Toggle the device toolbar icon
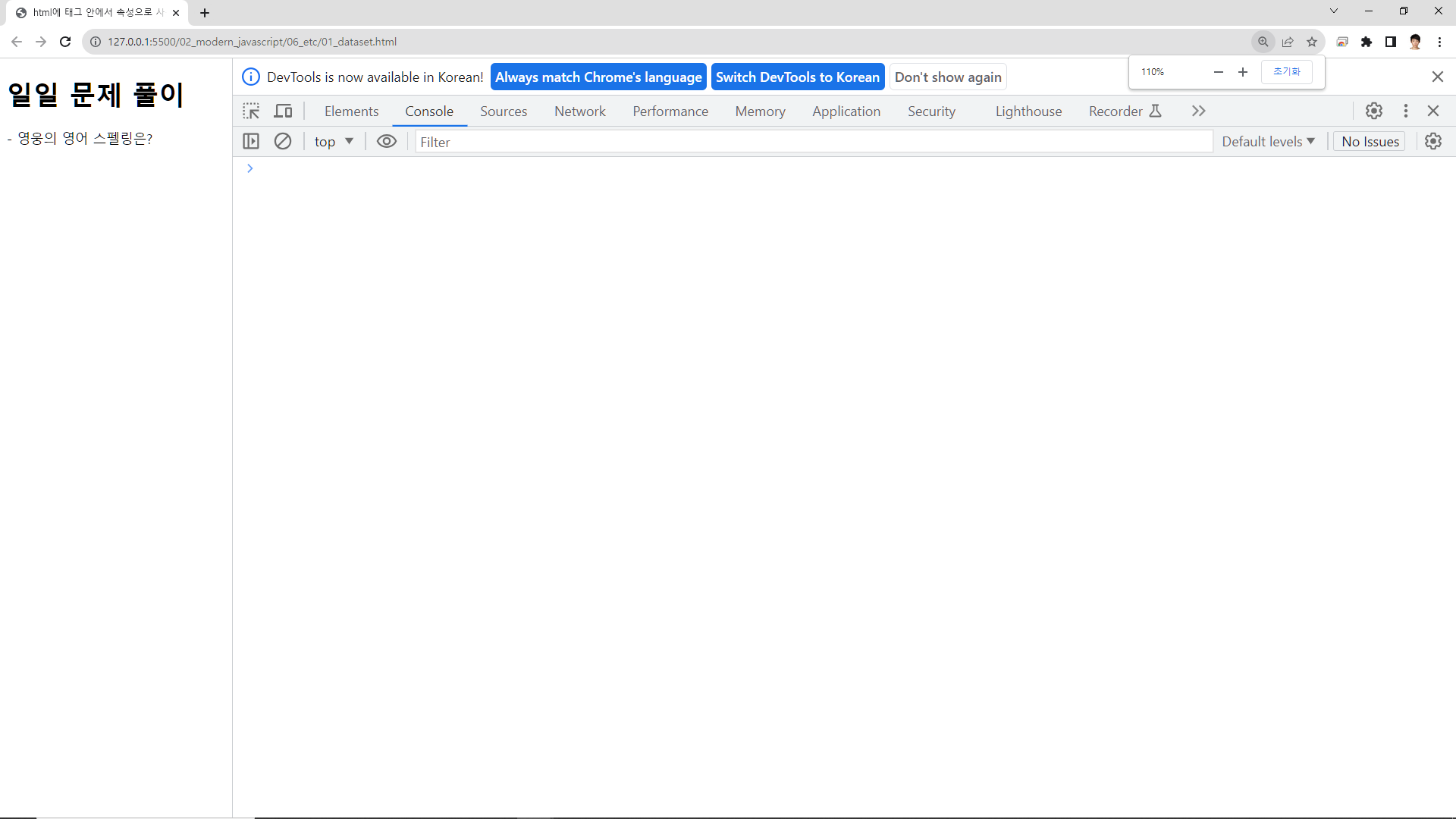Viewport: 1456px width, 819px height. [283, 111]
